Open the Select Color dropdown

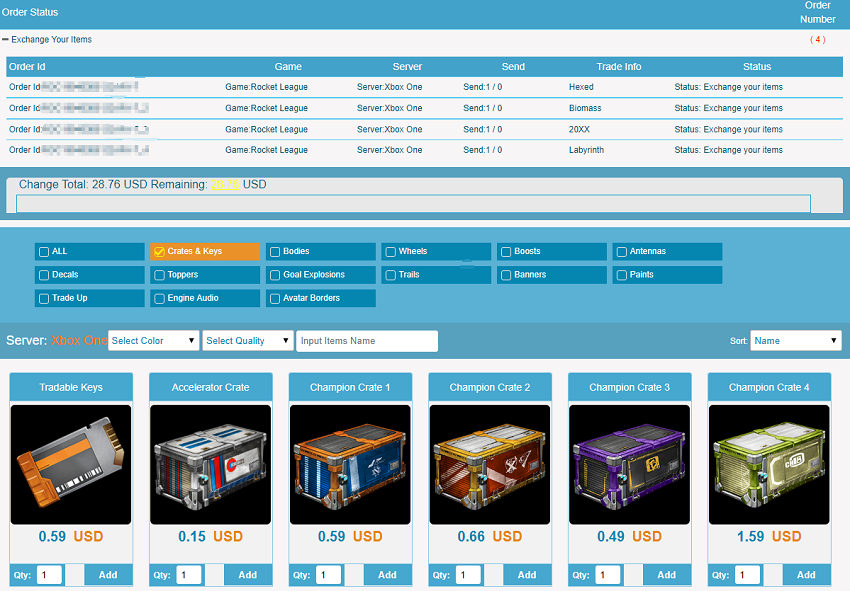pos(153,341)
